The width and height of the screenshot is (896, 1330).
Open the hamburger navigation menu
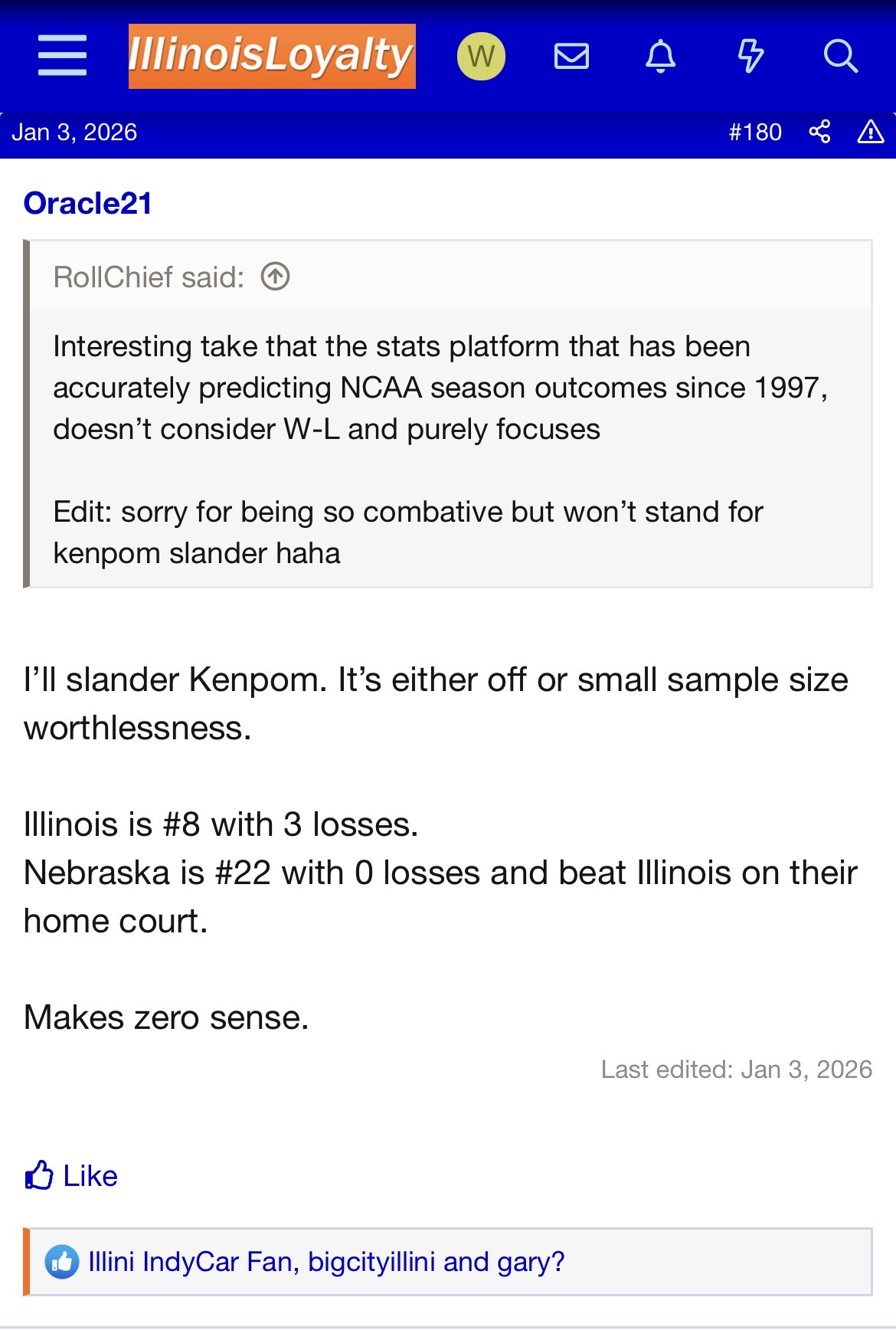pos(62,56)
